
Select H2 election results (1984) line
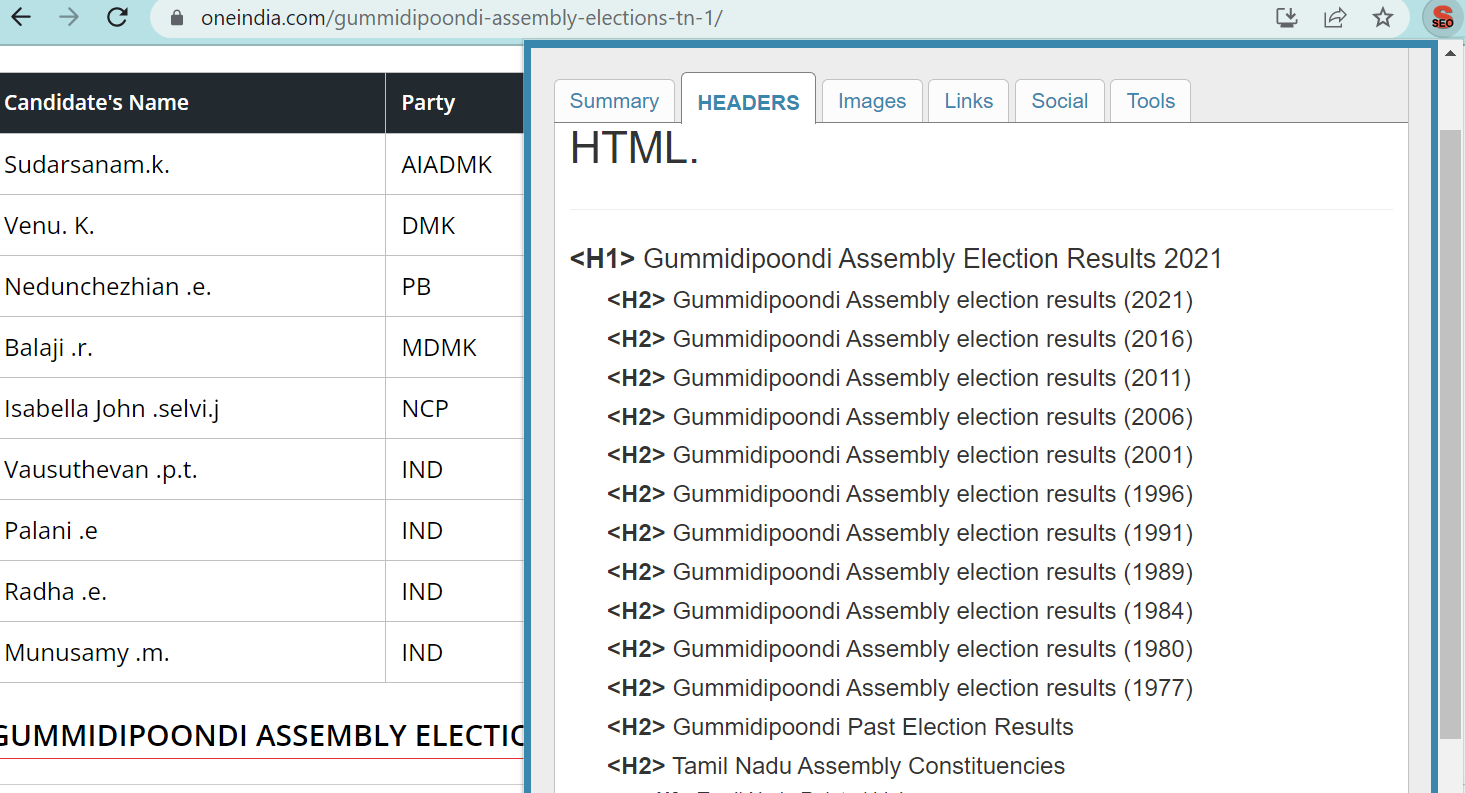pos(900,611)
